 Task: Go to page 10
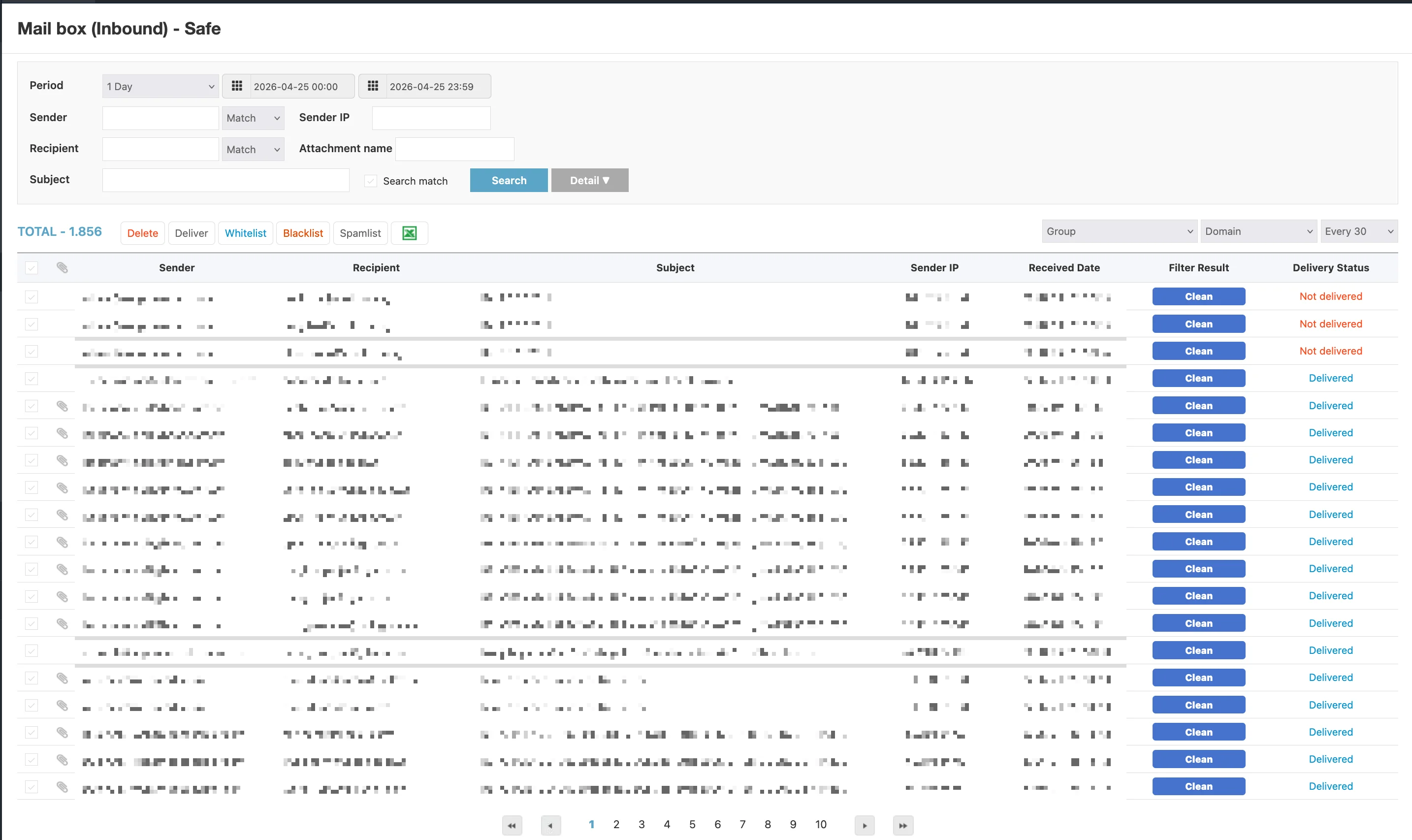point(821,824)
